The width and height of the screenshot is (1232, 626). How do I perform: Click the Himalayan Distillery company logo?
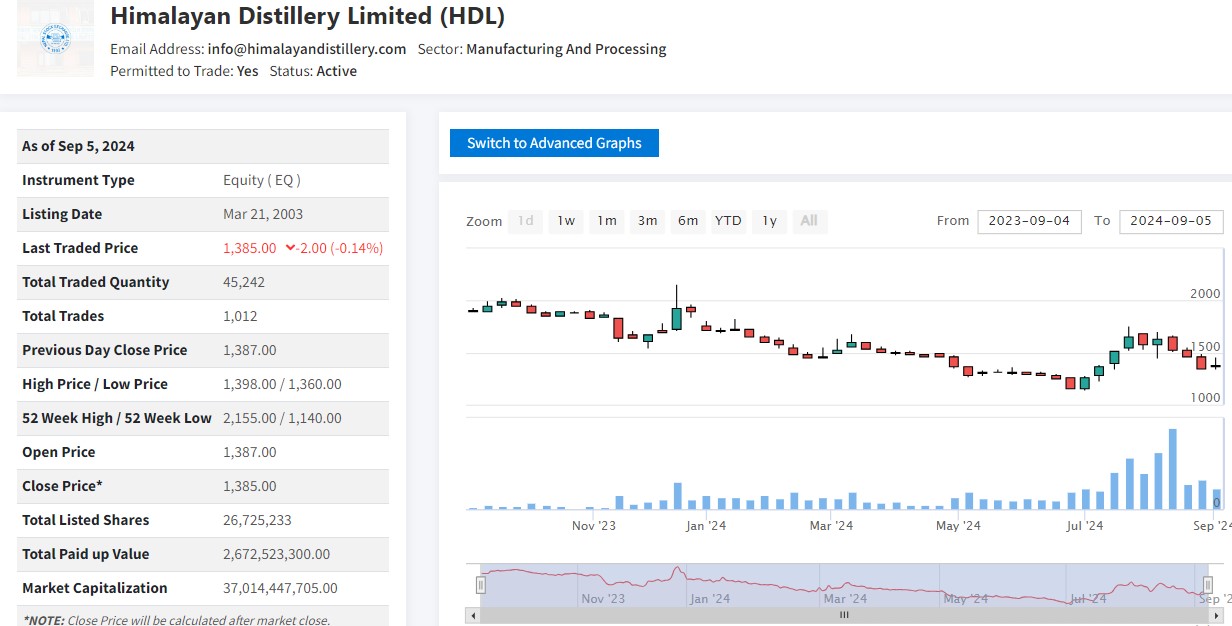55,38
